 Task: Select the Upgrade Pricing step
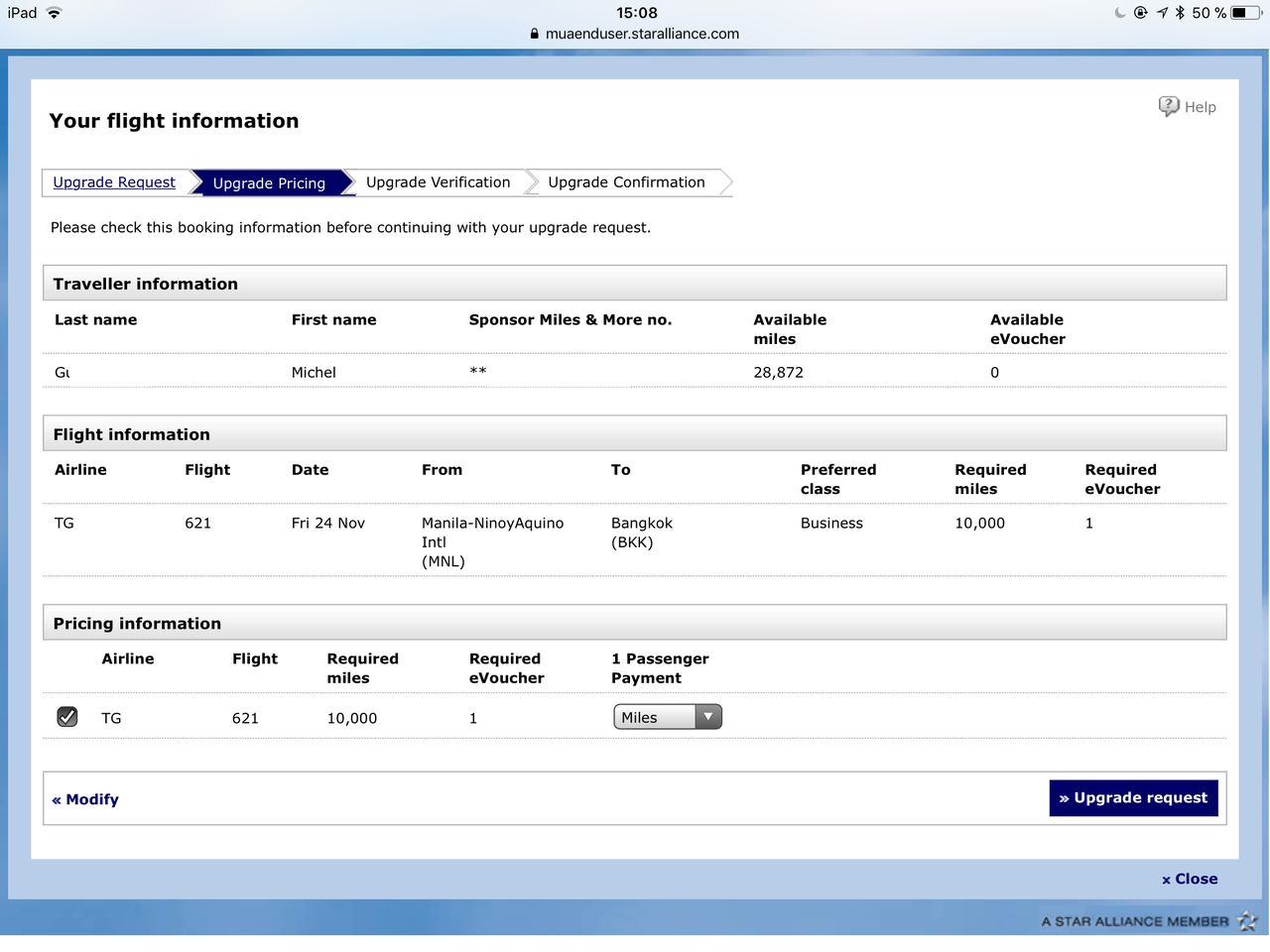pyautogui.click(x=269, y=182)
